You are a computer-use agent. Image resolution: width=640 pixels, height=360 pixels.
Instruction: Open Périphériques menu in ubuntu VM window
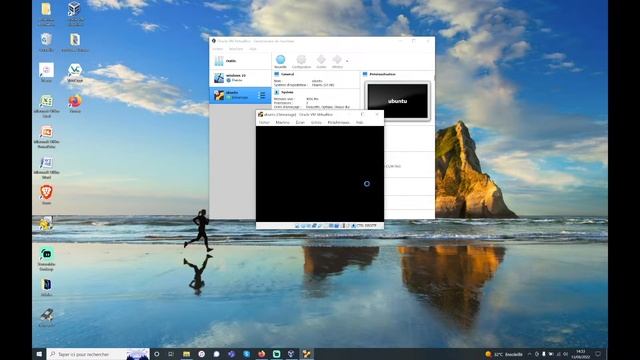[x=339, y=122]
